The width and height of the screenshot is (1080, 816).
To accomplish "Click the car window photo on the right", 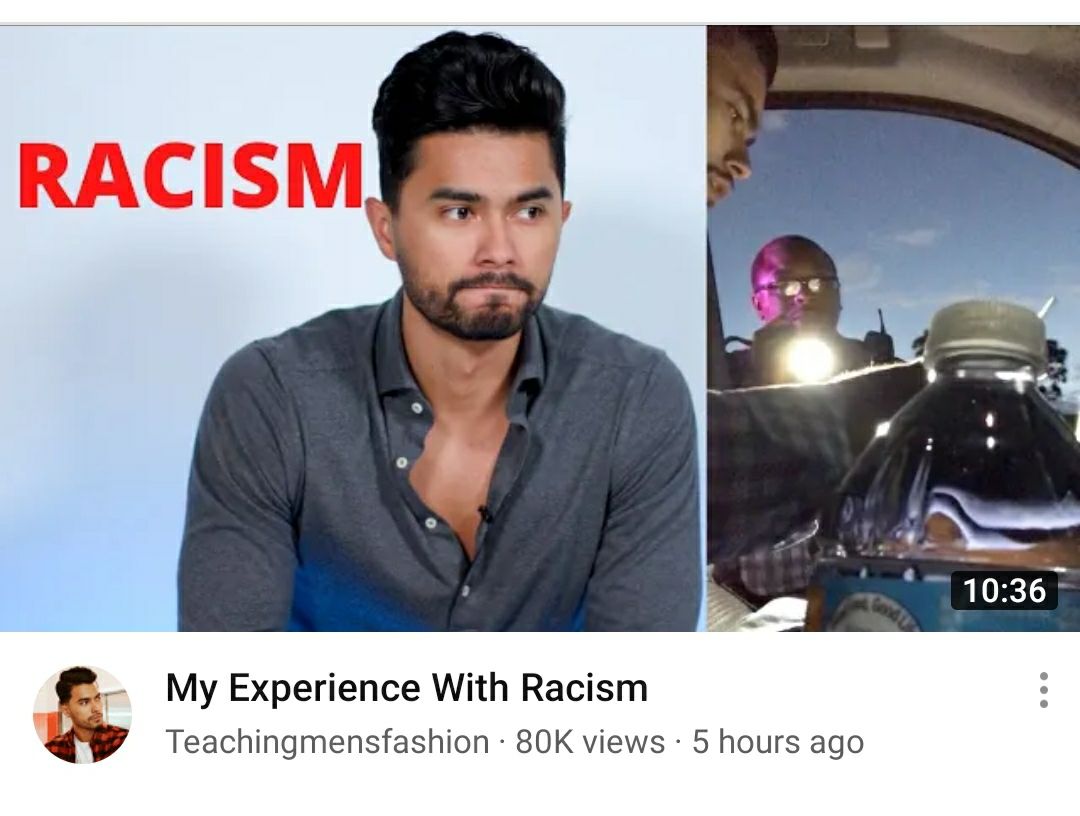I will click(893, 328).
